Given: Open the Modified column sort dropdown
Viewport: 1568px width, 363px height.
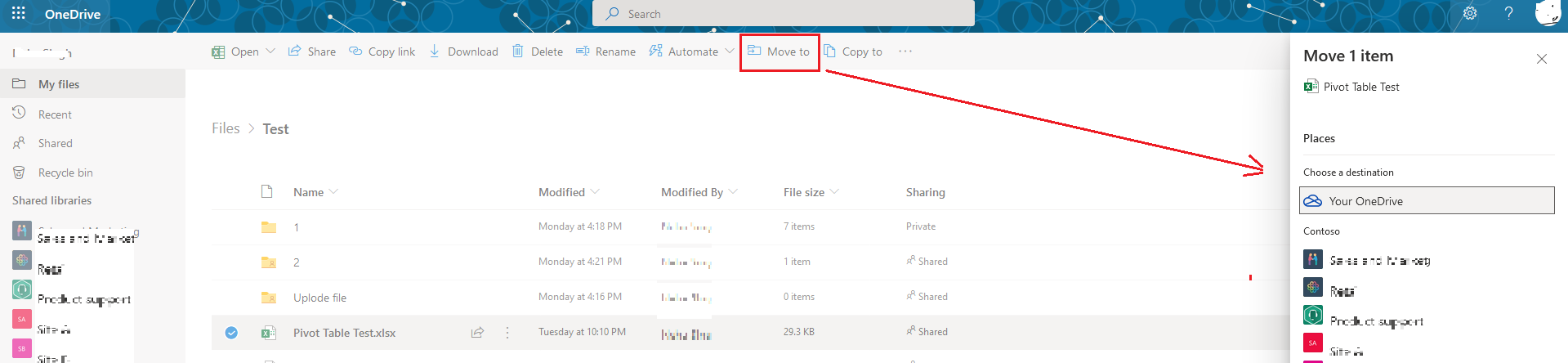Looking at the screenshot, I should 595,192.
